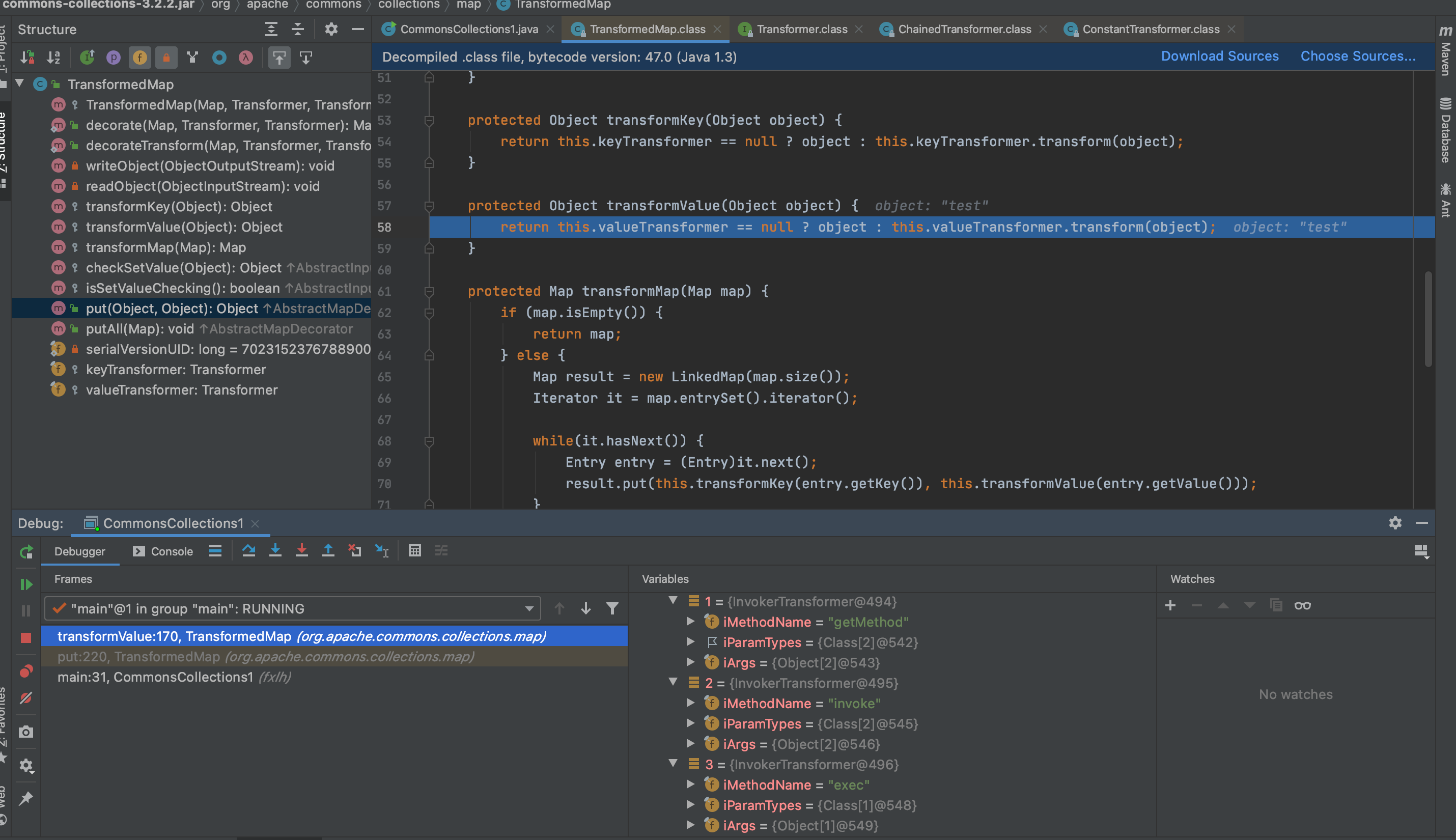Click Step Over button
This screenshot has height=840, width=1456.
248,551
